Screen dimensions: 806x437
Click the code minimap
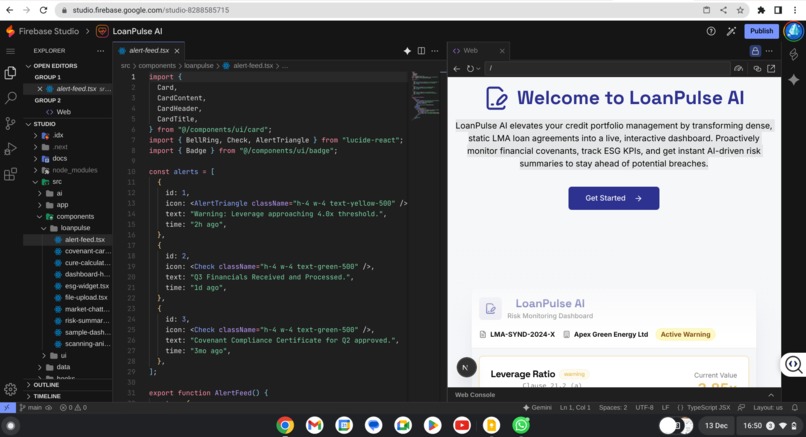coord(426,95)
